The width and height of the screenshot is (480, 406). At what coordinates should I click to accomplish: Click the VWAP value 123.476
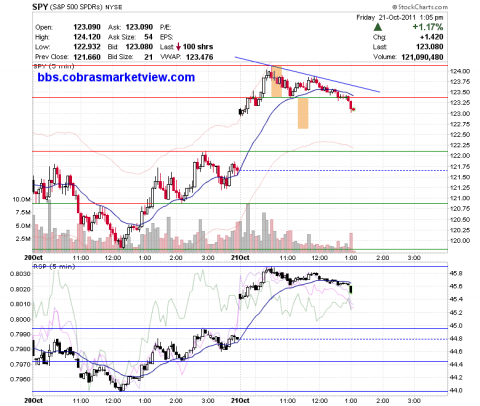click(x=199, y=57)
